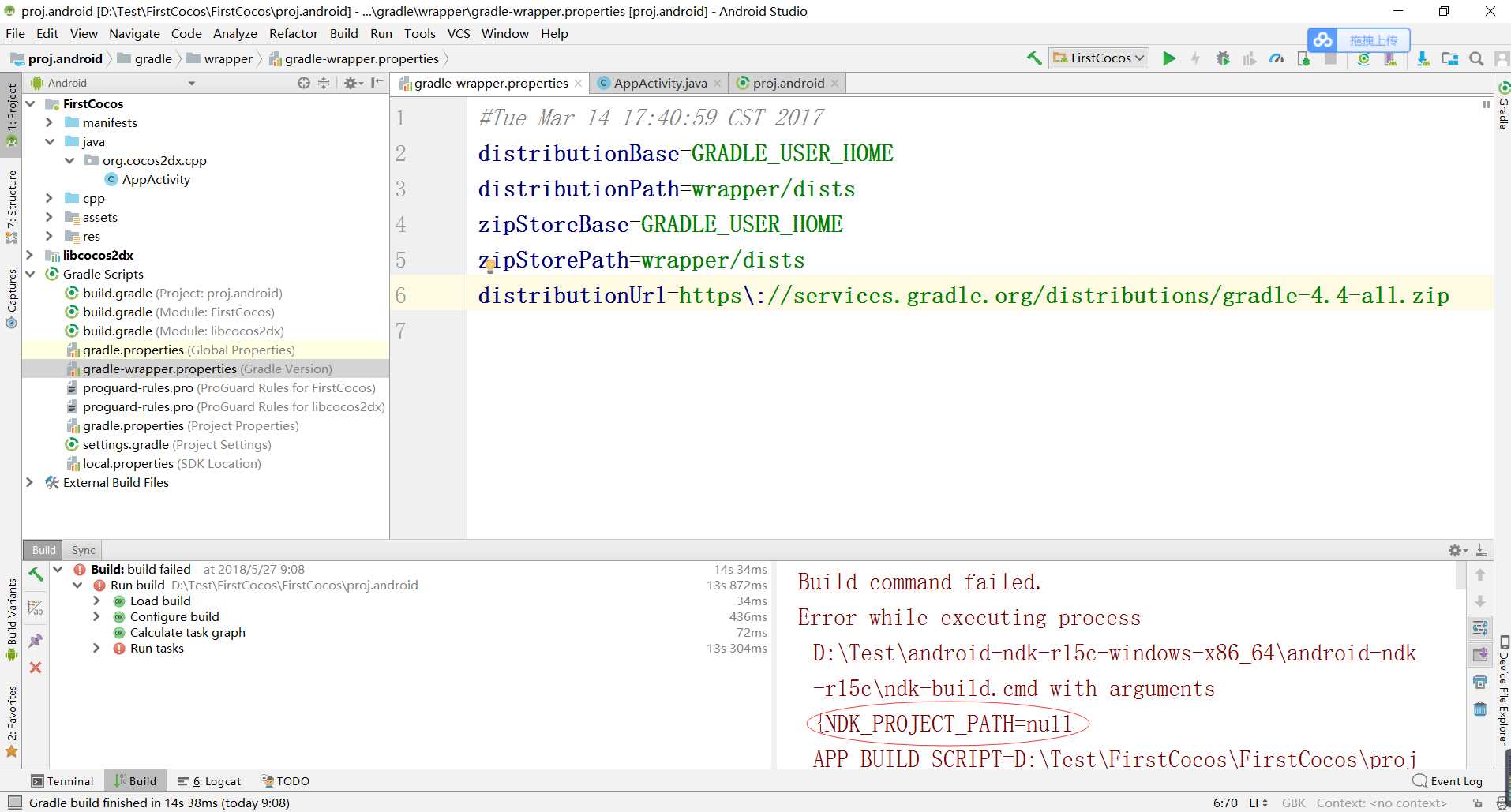Open the Build Variants sidebar tab
The image size is (1511, 812).
[x=11, y=619]
